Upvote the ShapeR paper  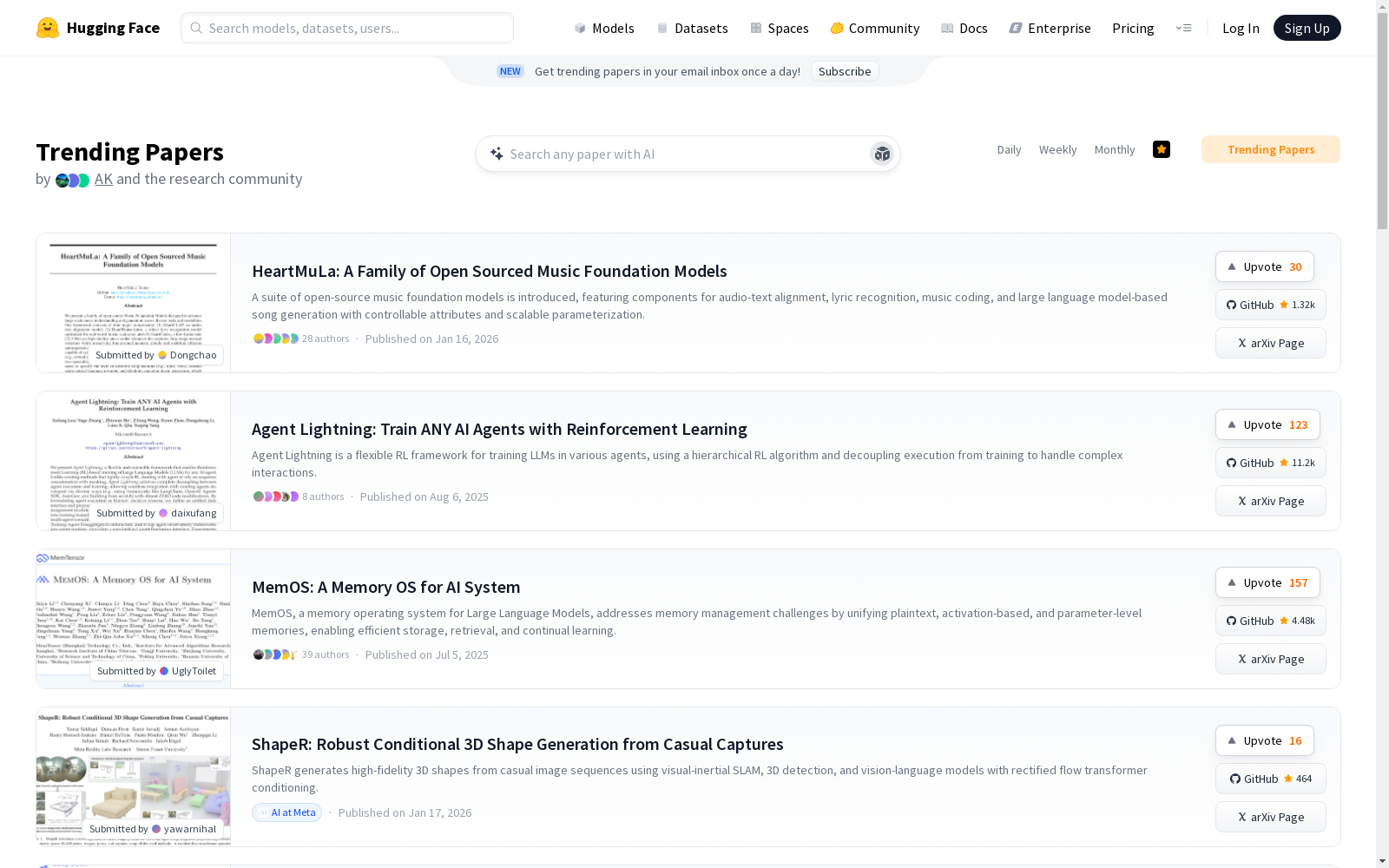[1264, 740]
